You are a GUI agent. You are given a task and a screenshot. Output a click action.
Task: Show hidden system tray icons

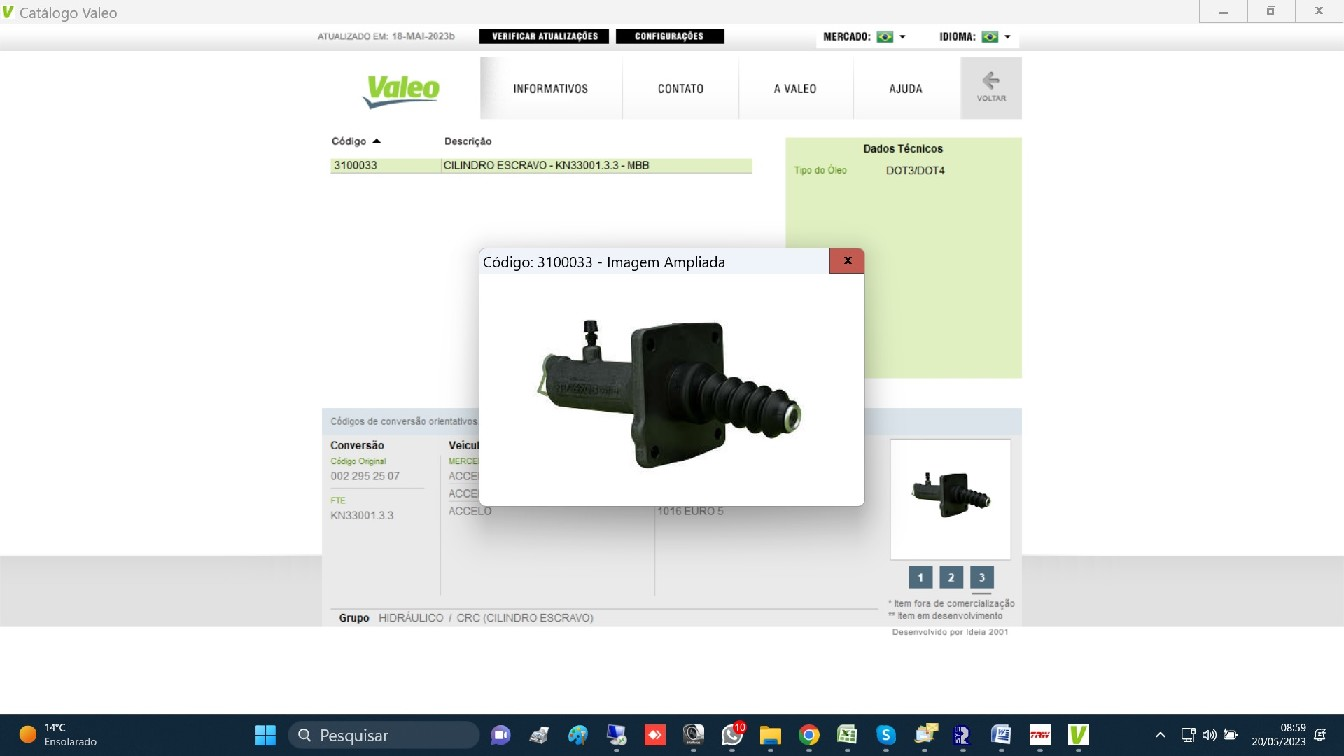pyautogui.click(x=1160, y=735)
